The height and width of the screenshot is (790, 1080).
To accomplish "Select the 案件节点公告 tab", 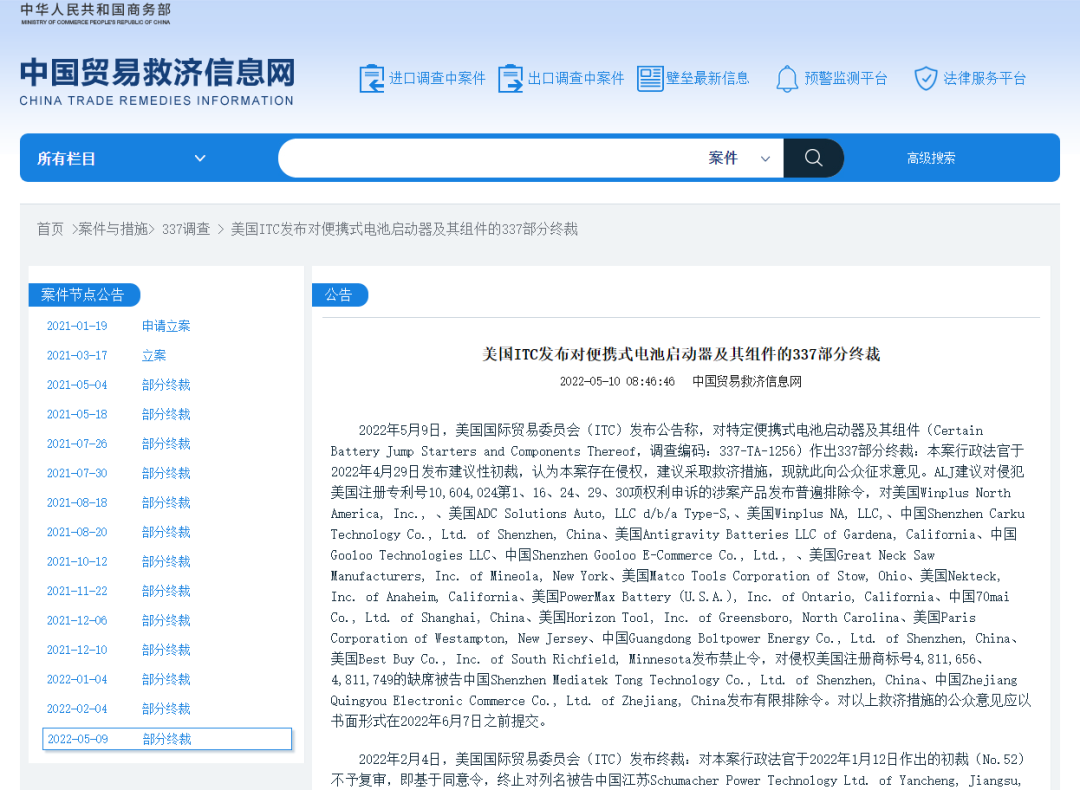I will (83, 295).
